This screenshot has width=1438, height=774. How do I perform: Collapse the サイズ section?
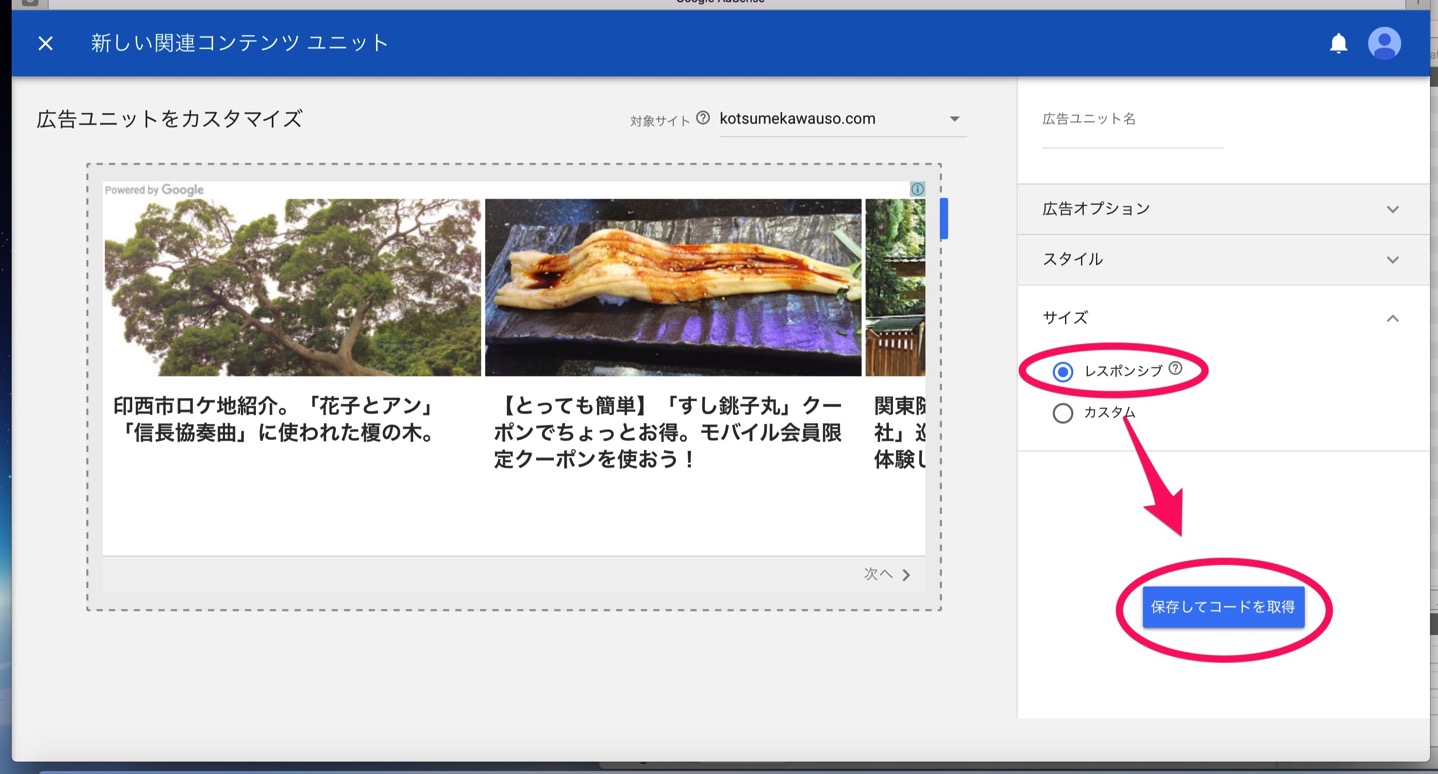pos(1223,318)
